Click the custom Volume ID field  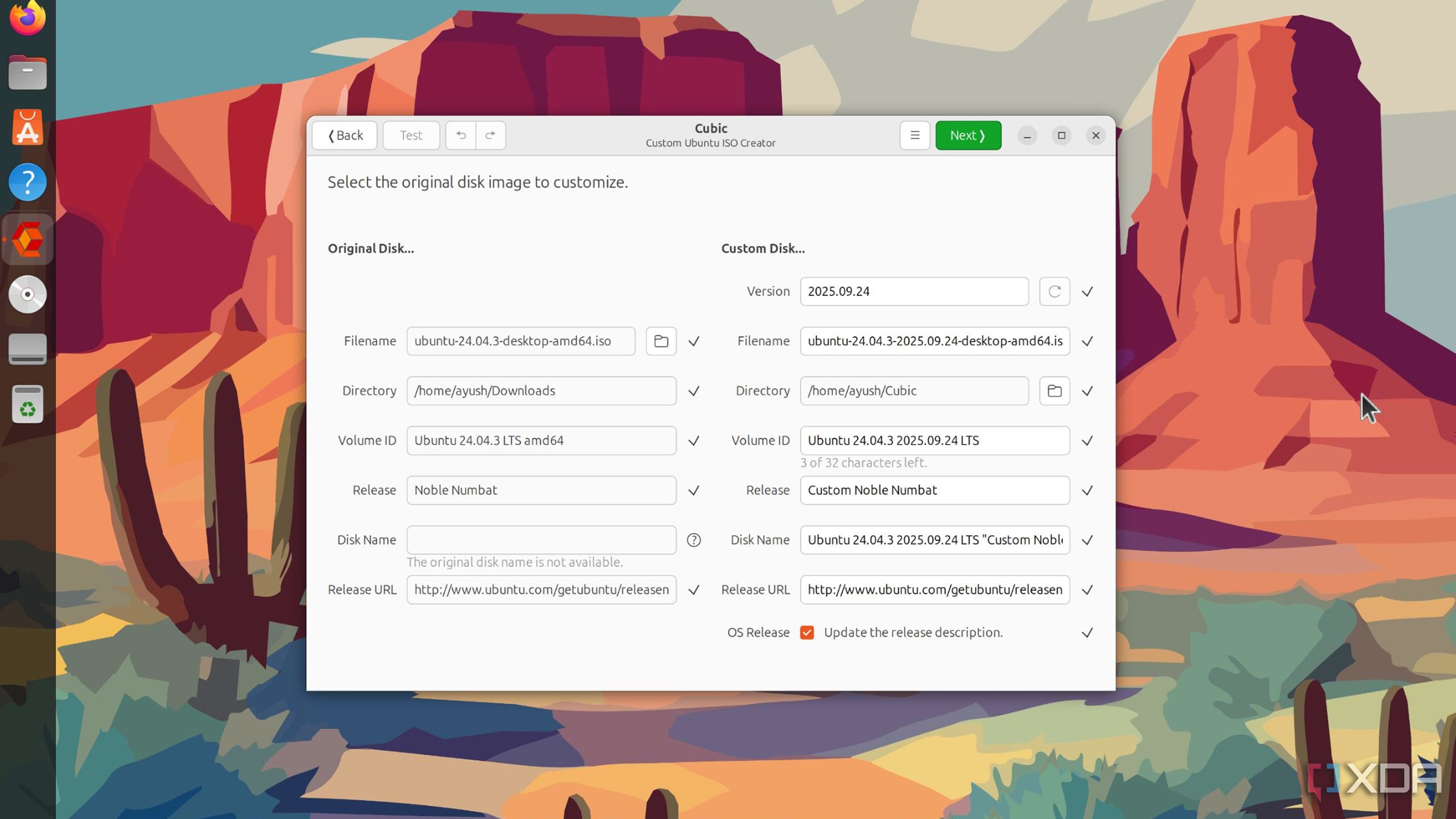coord(934,440)
